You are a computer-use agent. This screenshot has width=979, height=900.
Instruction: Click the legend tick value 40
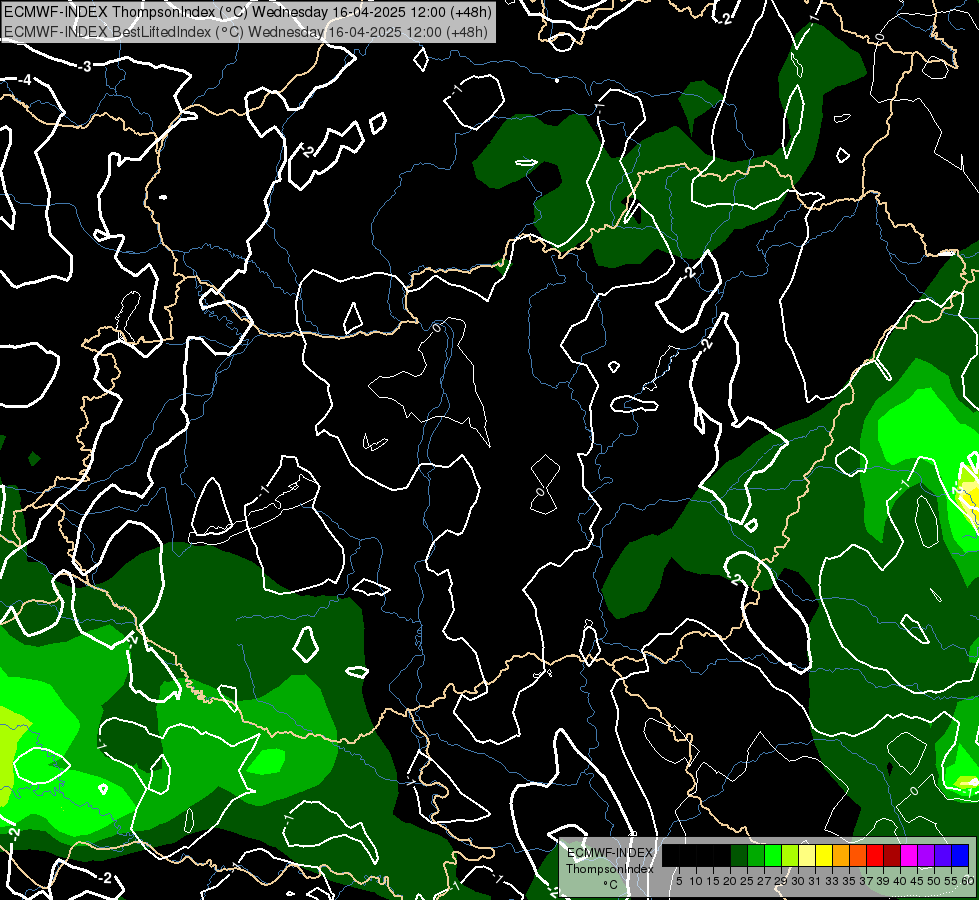tap(900, 881)
